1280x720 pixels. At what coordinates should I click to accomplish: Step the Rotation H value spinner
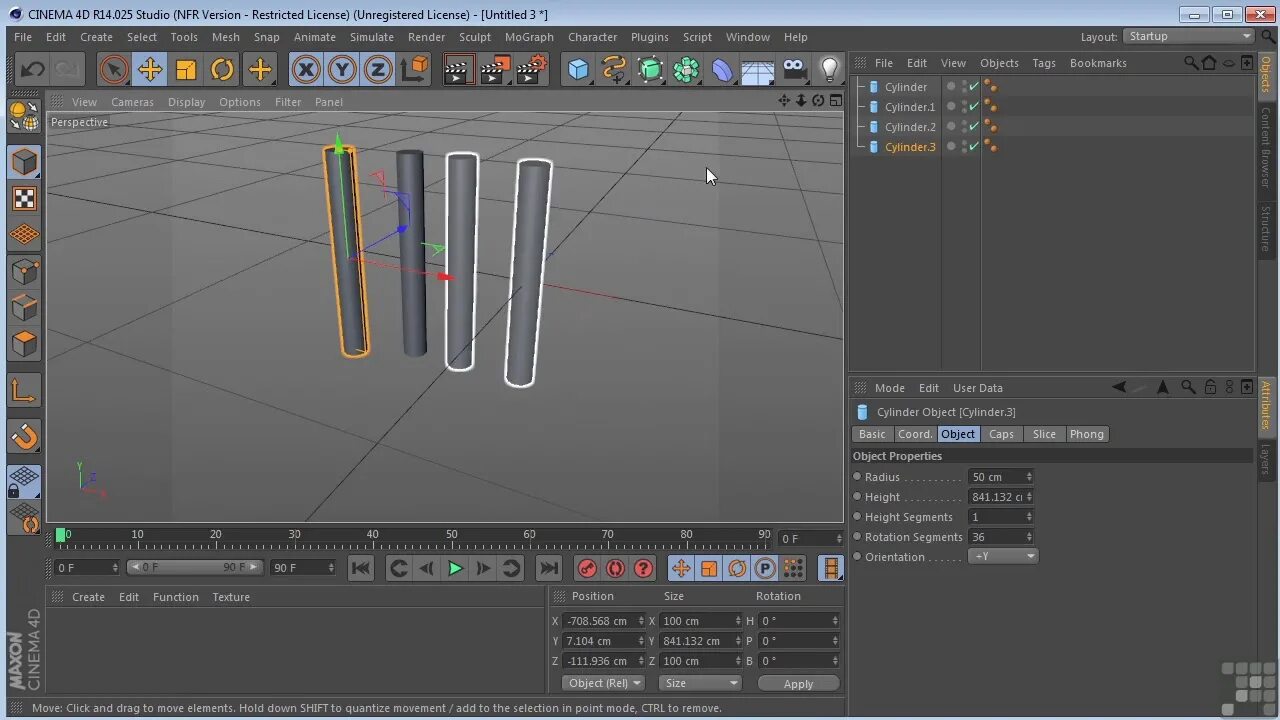tap(835, 621)
